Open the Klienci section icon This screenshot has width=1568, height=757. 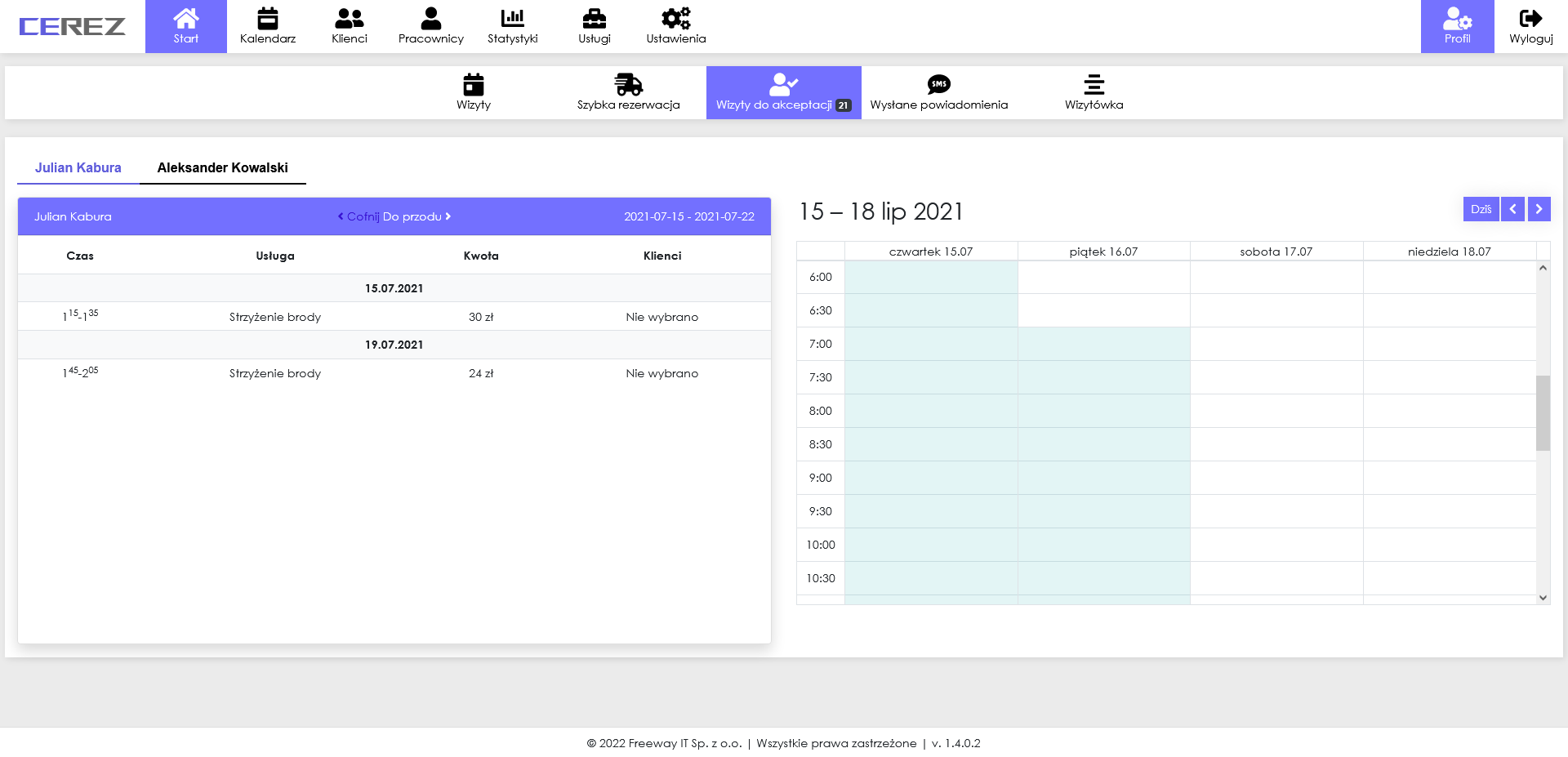pos(350,18)
